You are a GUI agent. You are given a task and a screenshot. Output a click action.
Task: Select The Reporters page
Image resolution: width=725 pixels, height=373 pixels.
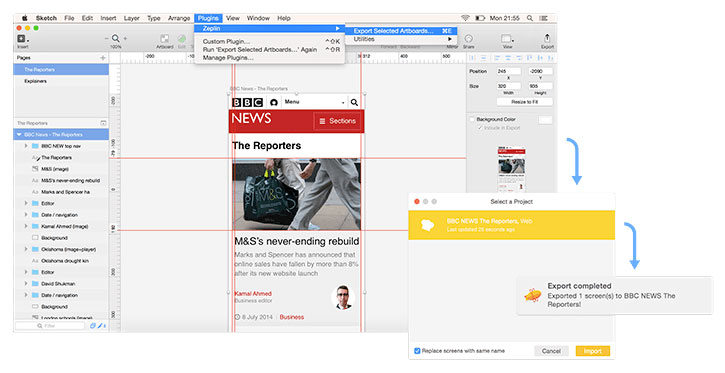point(61,70)
